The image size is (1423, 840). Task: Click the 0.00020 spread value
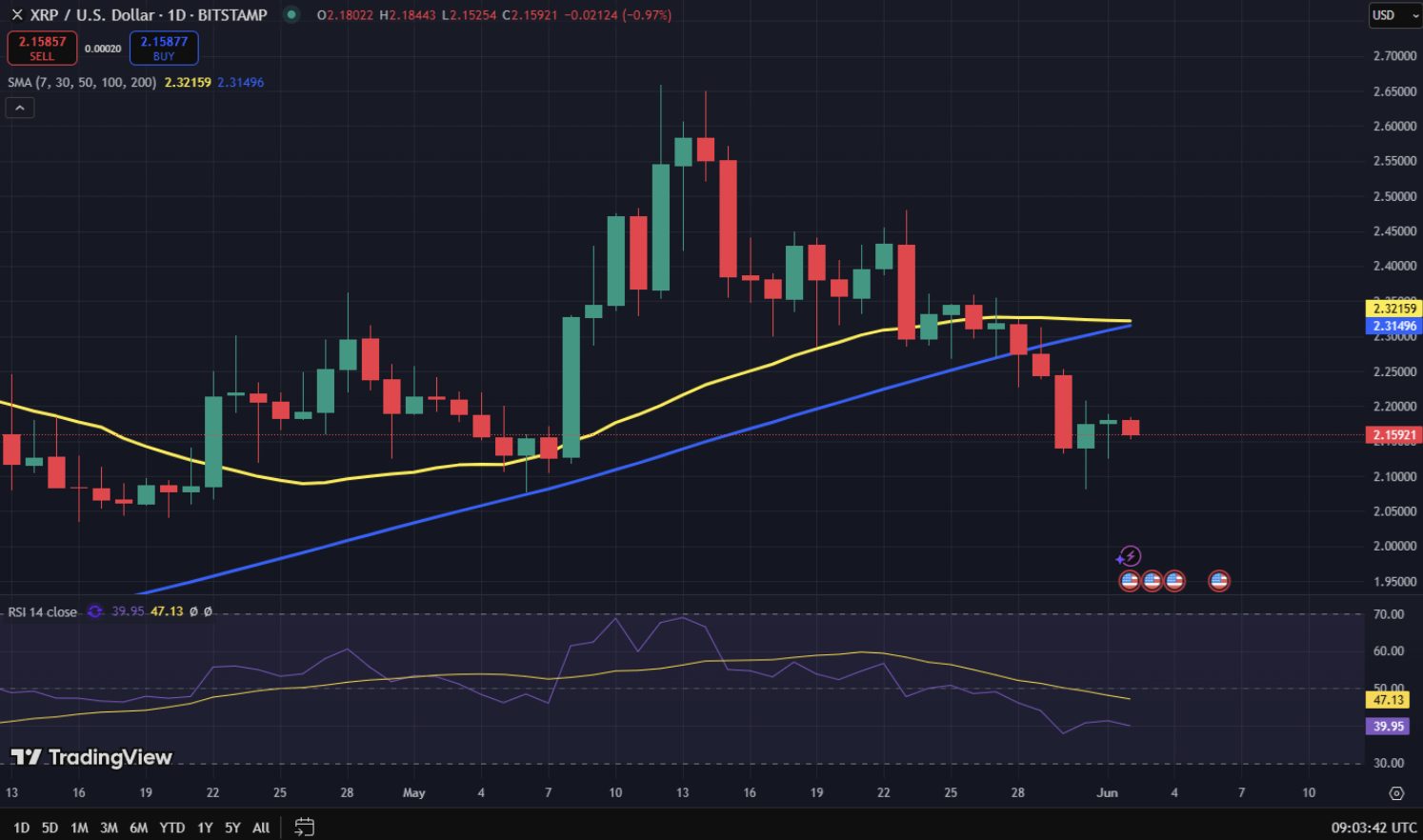(x=103, y=49)
